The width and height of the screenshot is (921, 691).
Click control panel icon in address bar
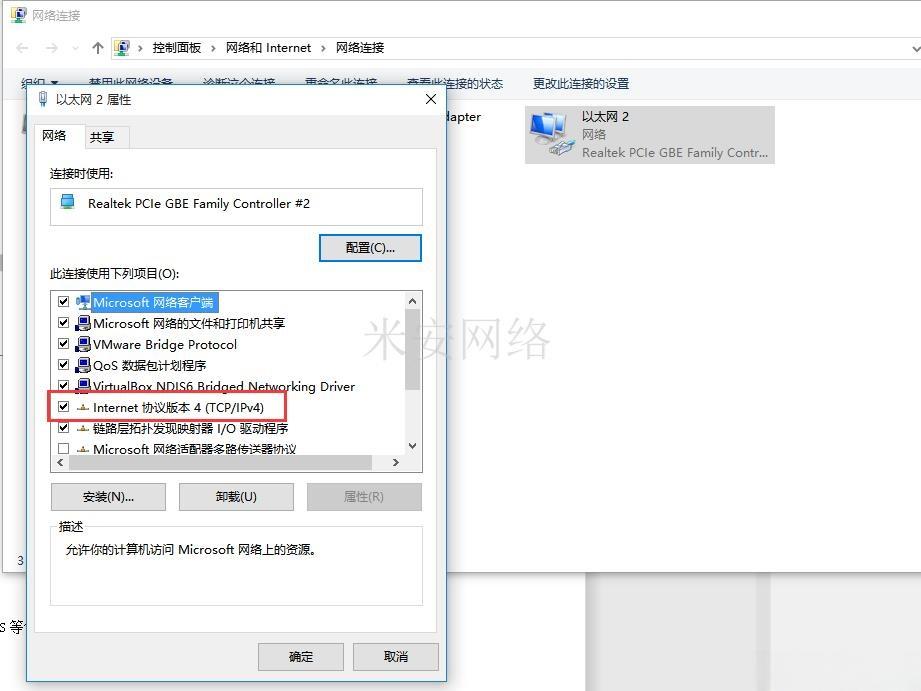(122, 48)
